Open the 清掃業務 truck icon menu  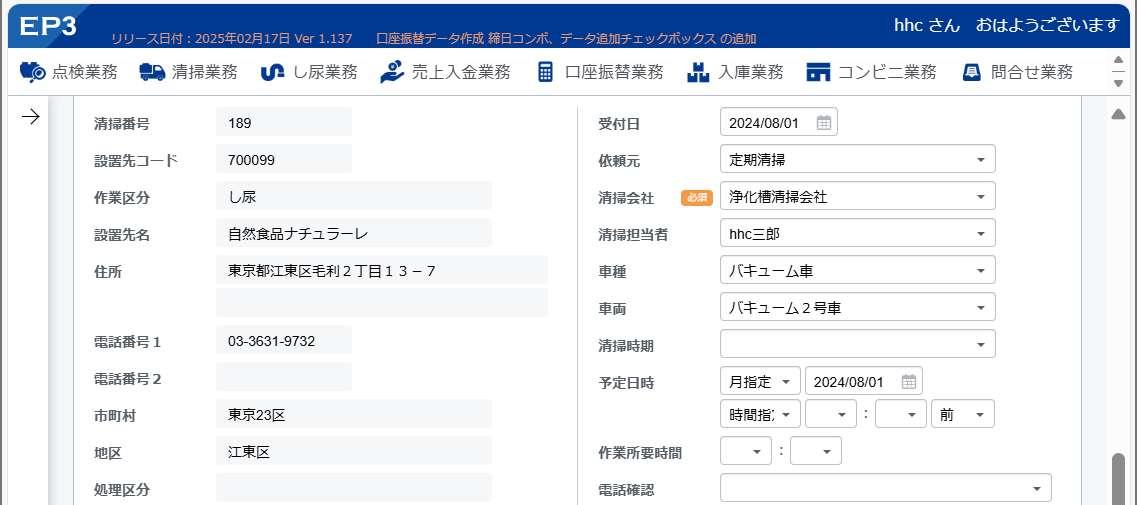coord(152,72)
